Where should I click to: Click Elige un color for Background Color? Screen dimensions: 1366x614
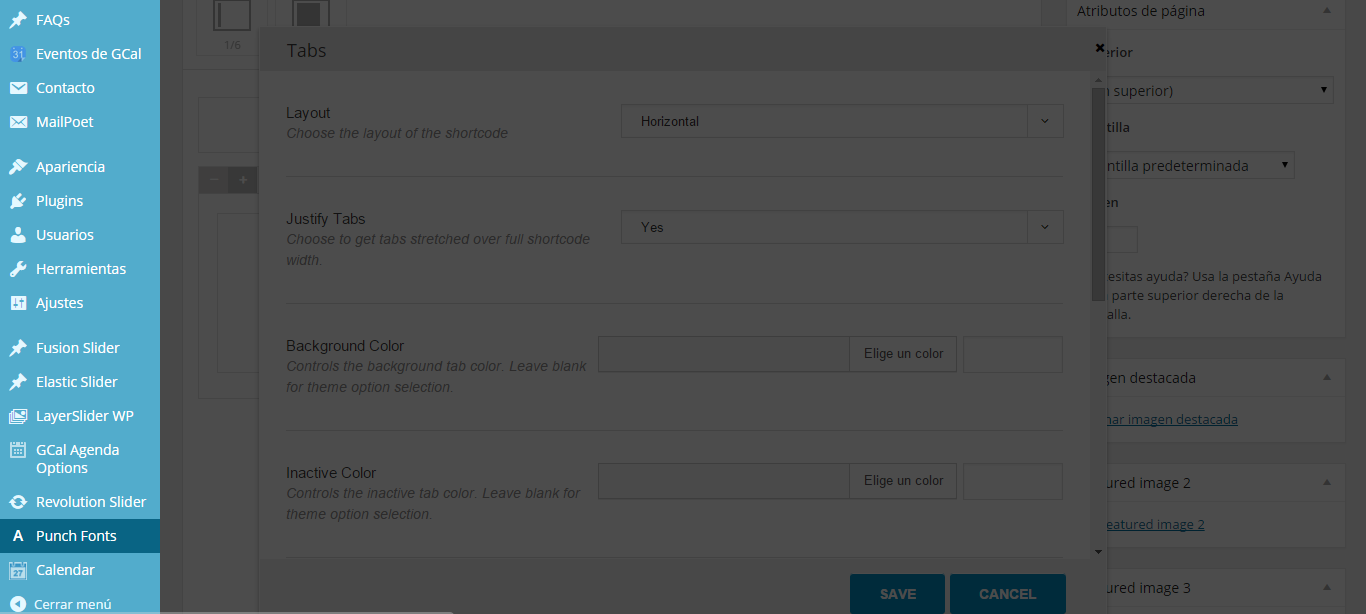coord(903,354)
